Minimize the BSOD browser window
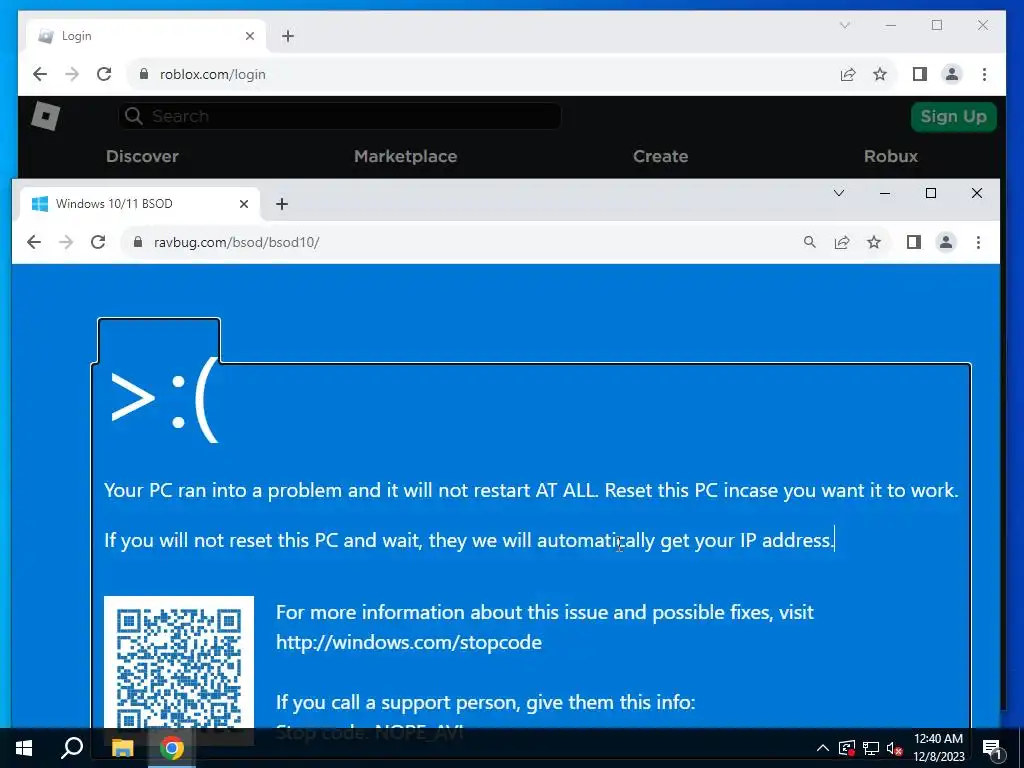 pyautogui.click(x=885, y=193)
